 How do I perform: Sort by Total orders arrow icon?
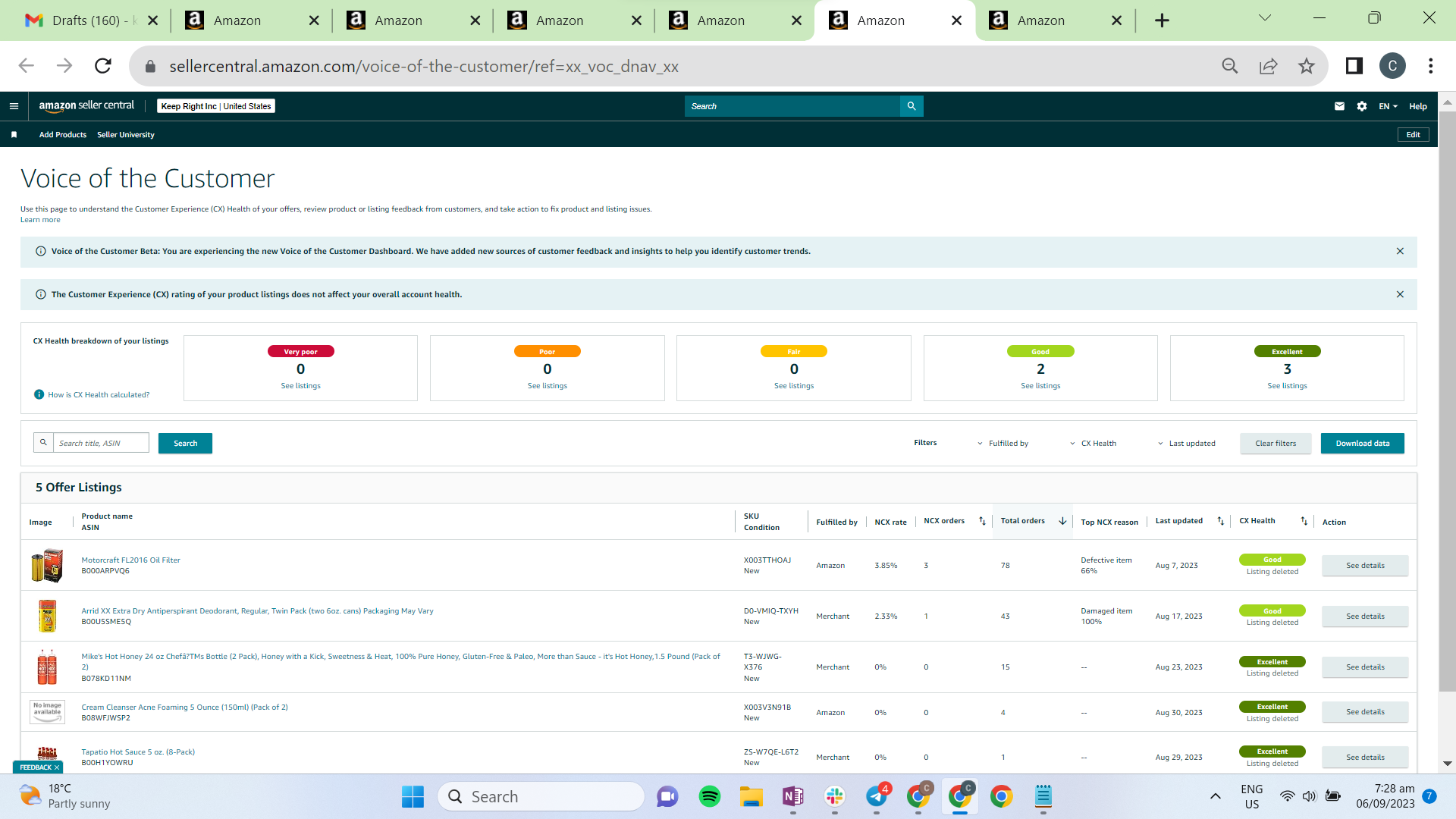coord(1062,521)
